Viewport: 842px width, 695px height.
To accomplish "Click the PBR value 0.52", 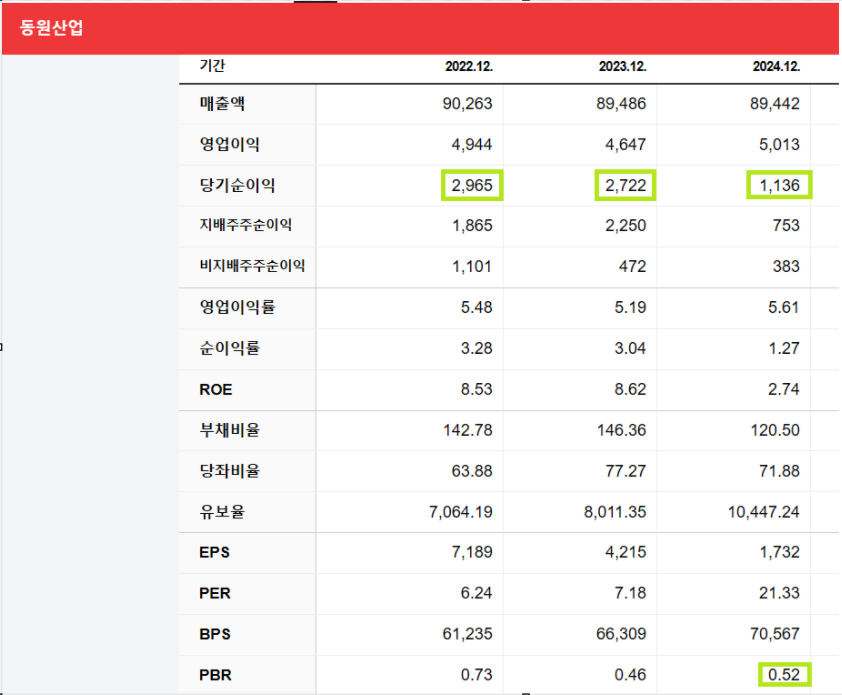I will coord(783,674).
